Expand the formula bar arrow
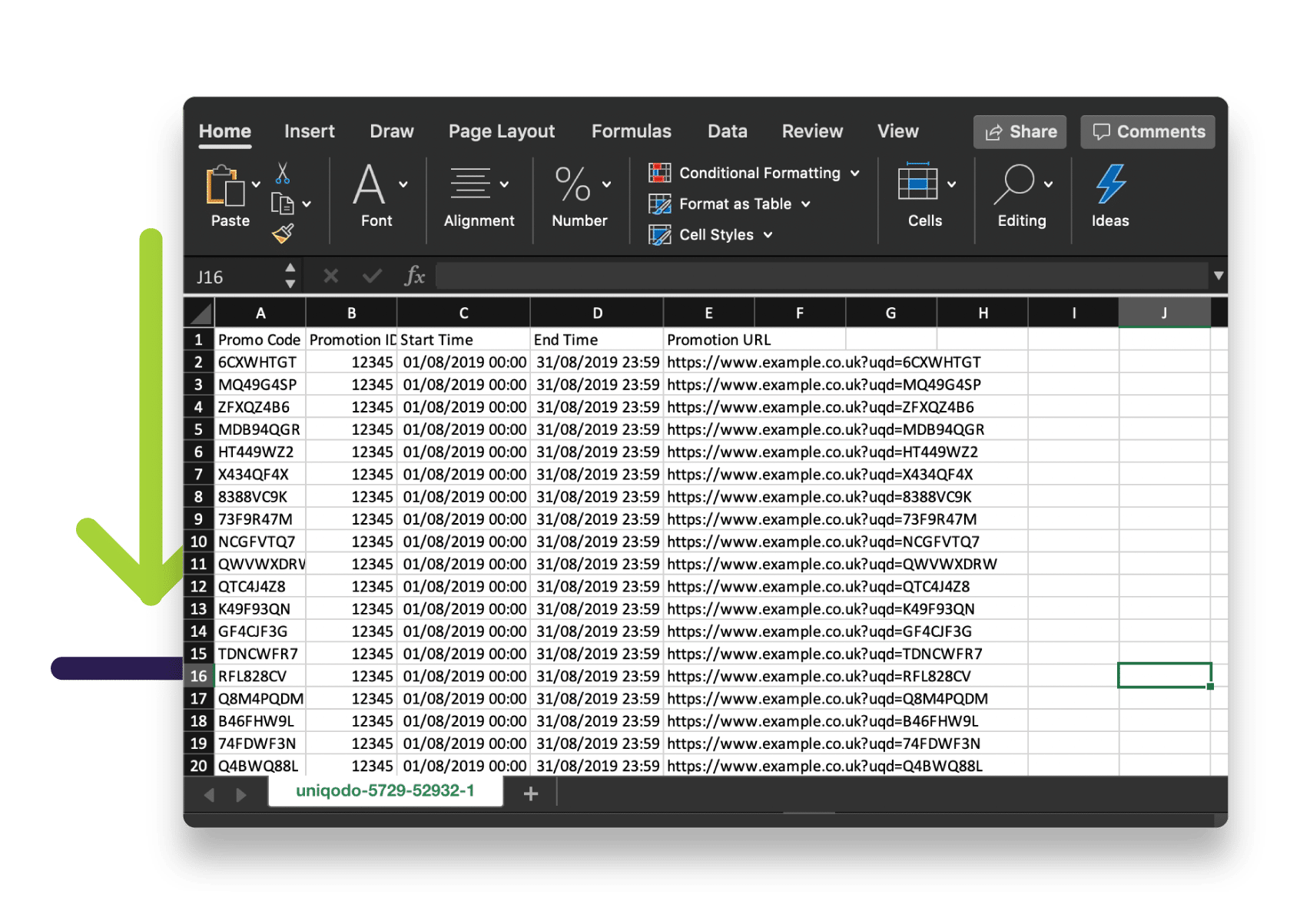This screenshot has height=924, width=1290. (1219, 275)
